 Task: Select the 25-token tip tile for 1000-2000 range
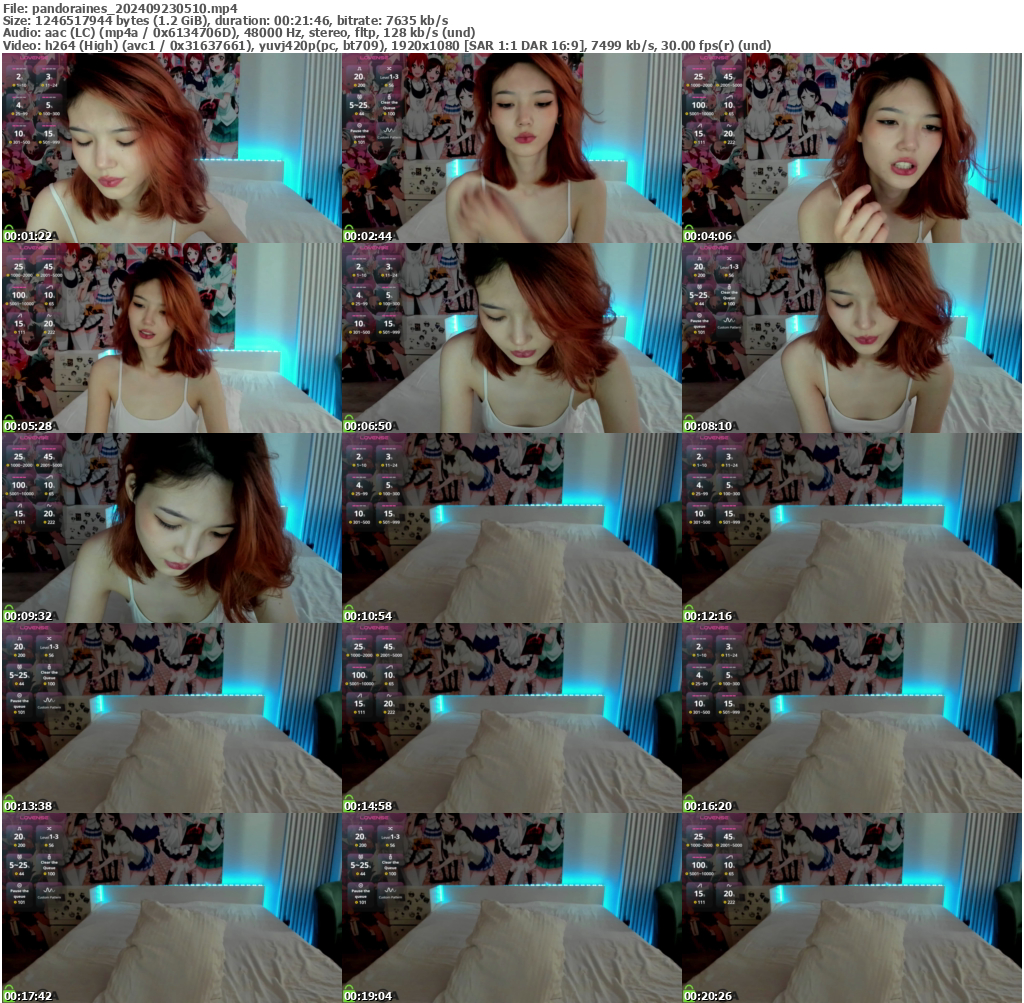697,77
